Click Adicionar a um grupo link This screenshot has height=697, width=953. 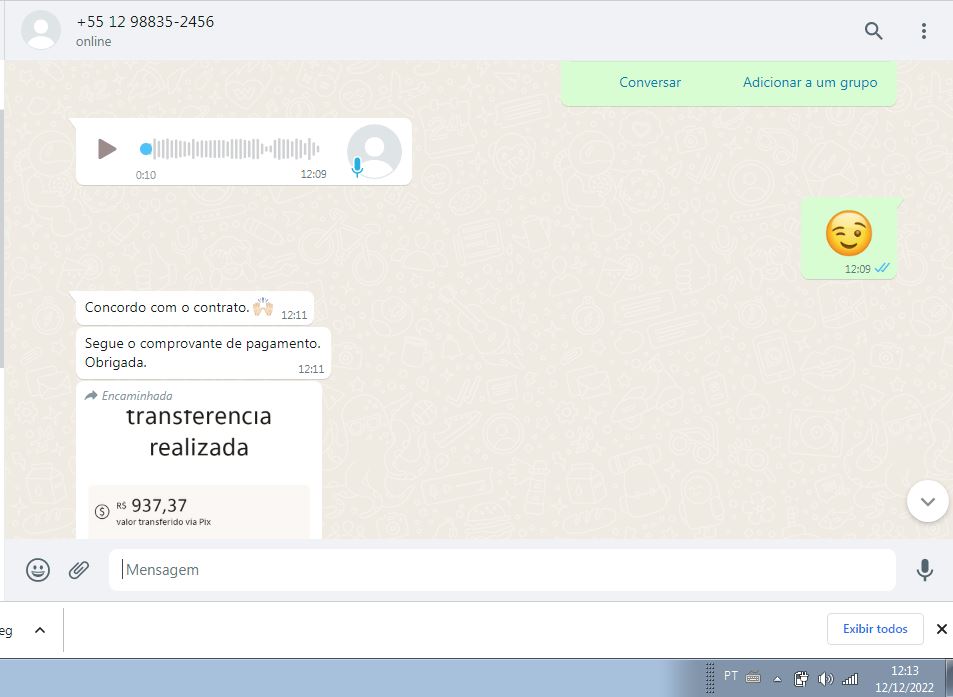[x=810, y=83]
